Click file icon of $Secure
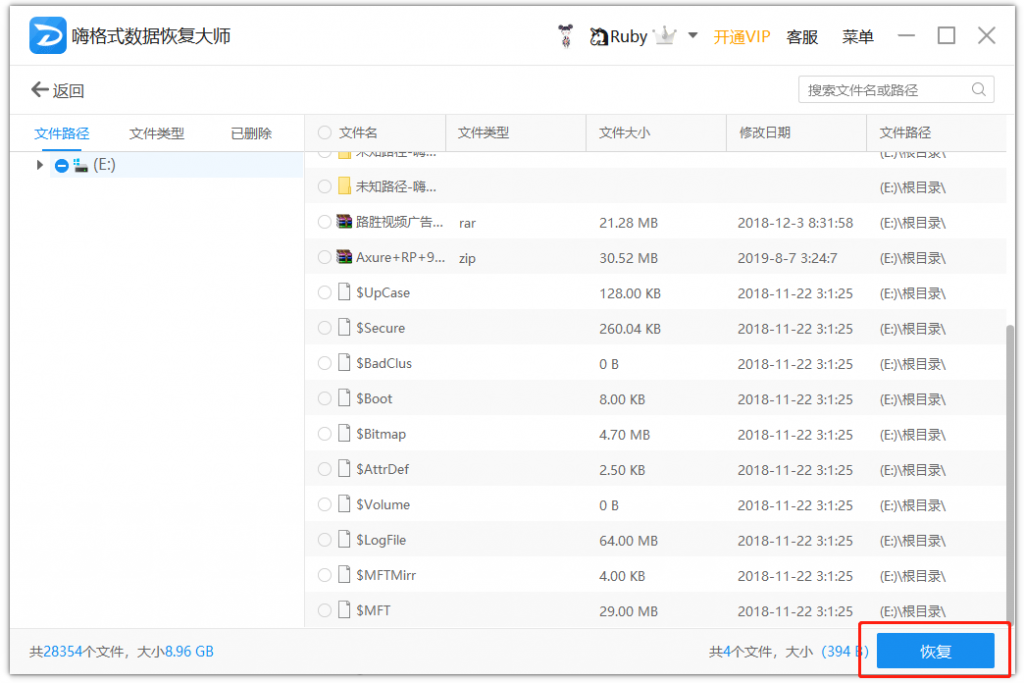Image resolution: width=1024 pixels, height=683 pixels. click(344, 327)
